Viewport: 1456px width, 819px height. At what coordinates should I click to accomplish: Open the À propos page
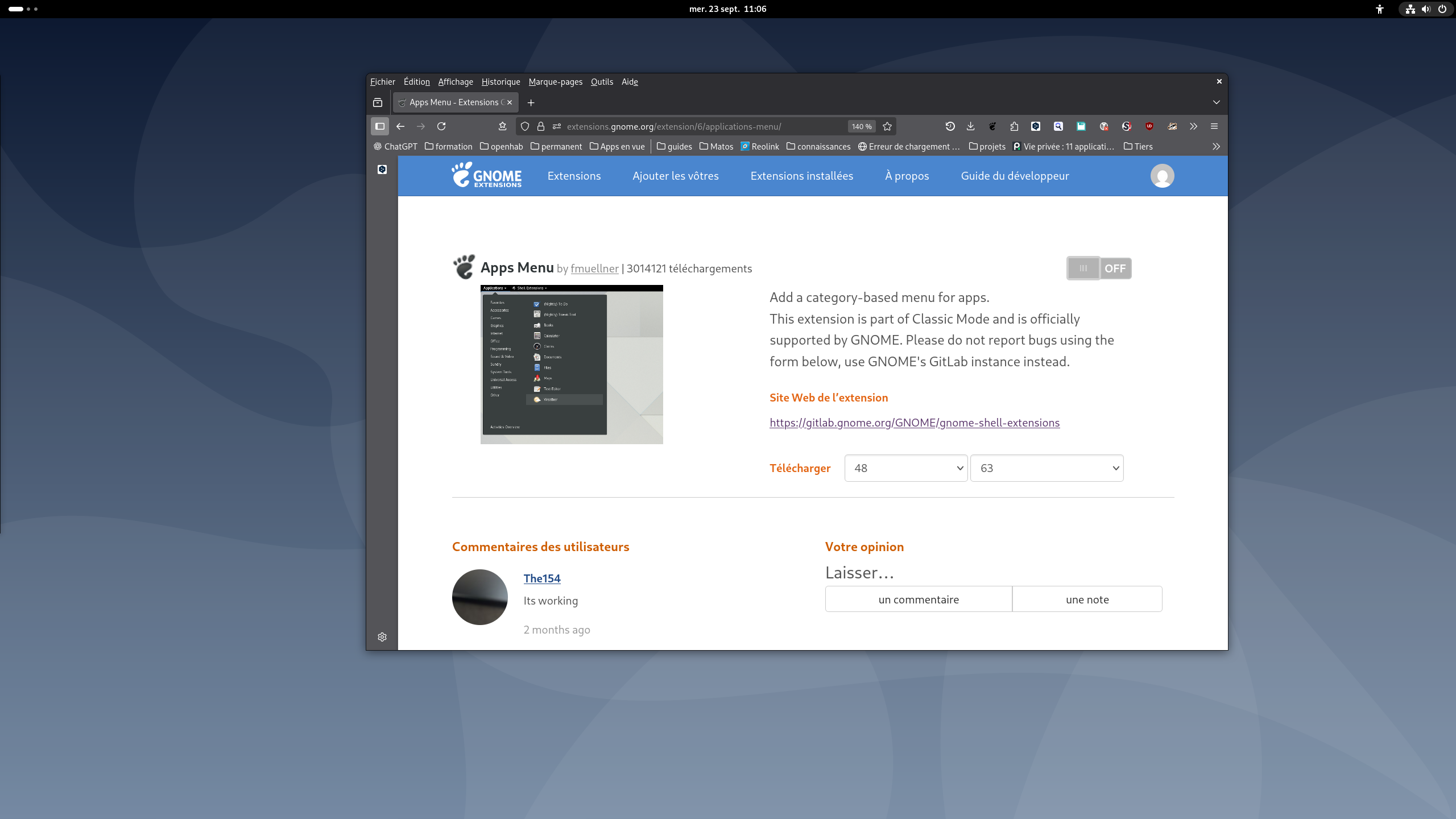pyautogui.click(x=907, y=176)
